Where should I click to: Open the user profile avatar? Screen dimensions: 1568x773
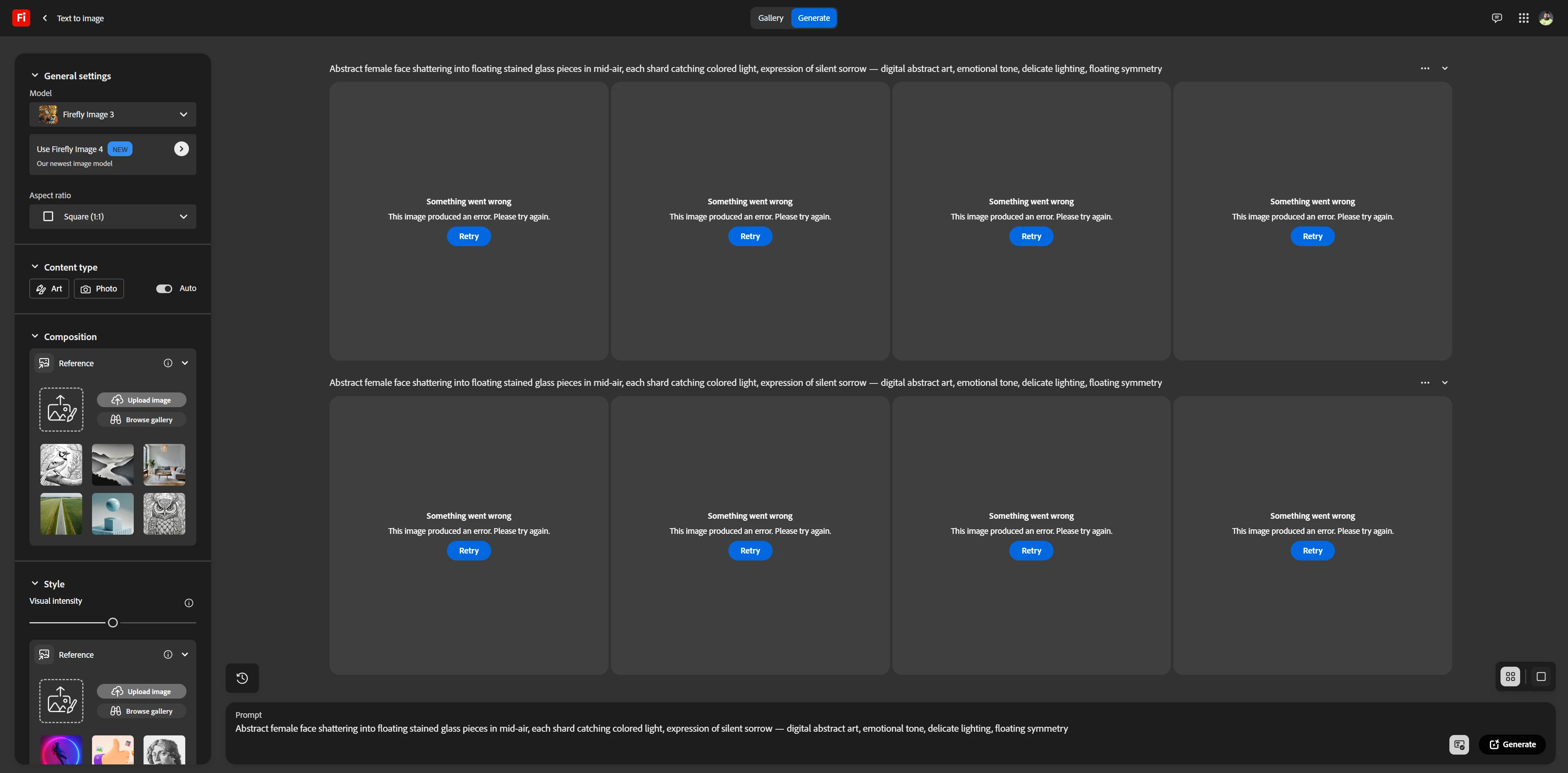(1546, 18)
